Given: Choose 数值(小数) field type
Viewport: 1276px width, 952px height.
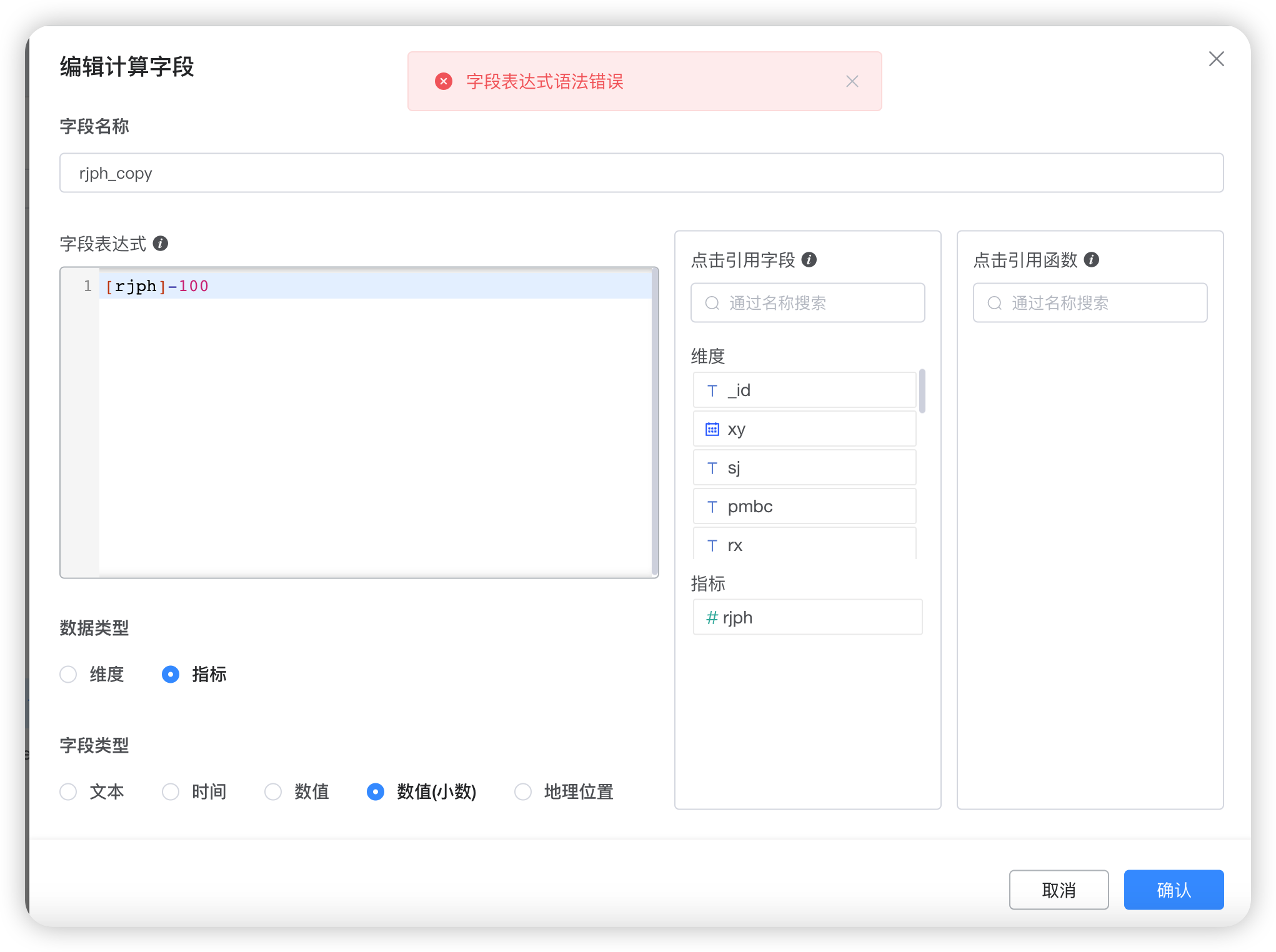Looking at the screenshot, I should (376, 791).
